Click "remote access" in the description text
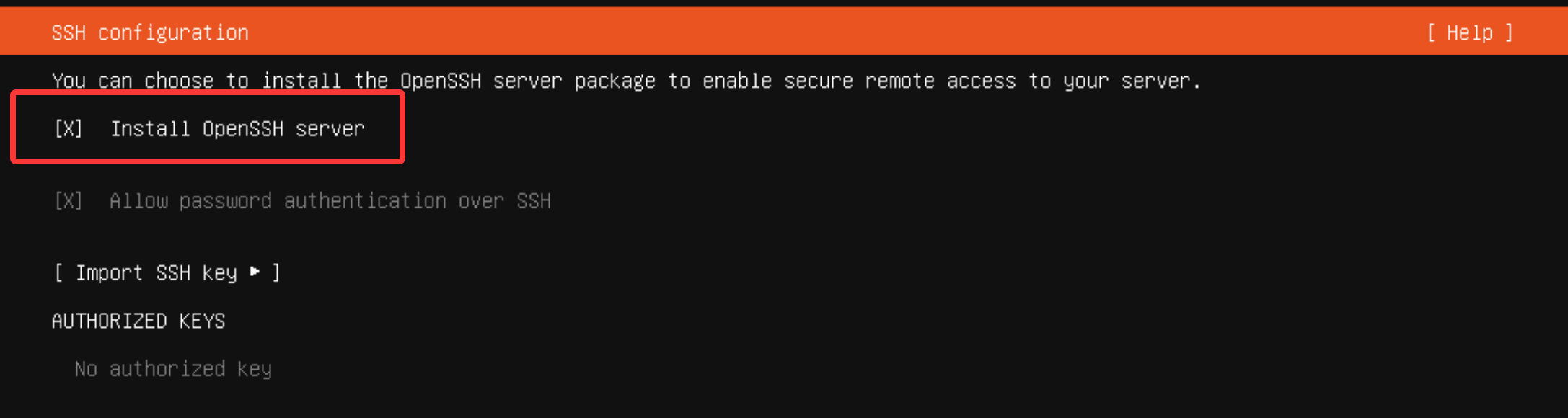This screenshot has height=418, width=1568. (941, 81)
